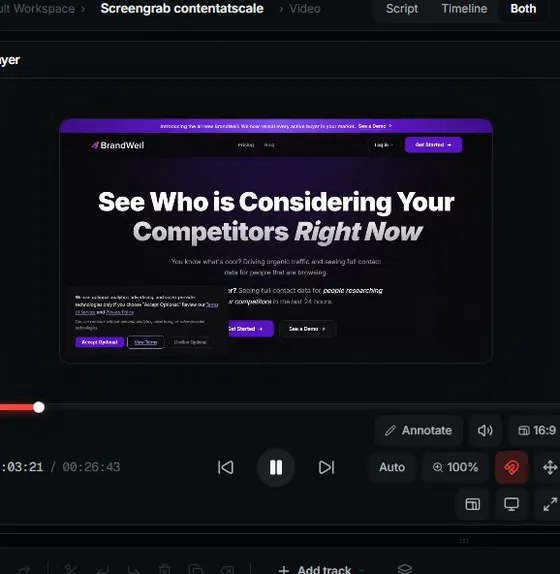This screenshot has height=574, width=560.
Task: Switch to the Timeline view tab
Action: (x=464, y=8)
